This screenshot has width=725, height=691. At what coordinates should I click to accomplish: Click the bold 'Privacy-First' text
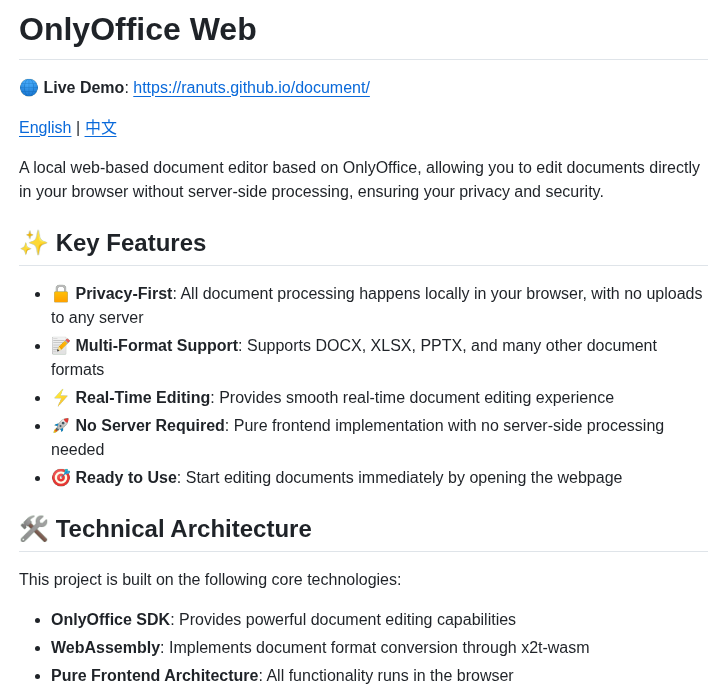coord(124,294)
